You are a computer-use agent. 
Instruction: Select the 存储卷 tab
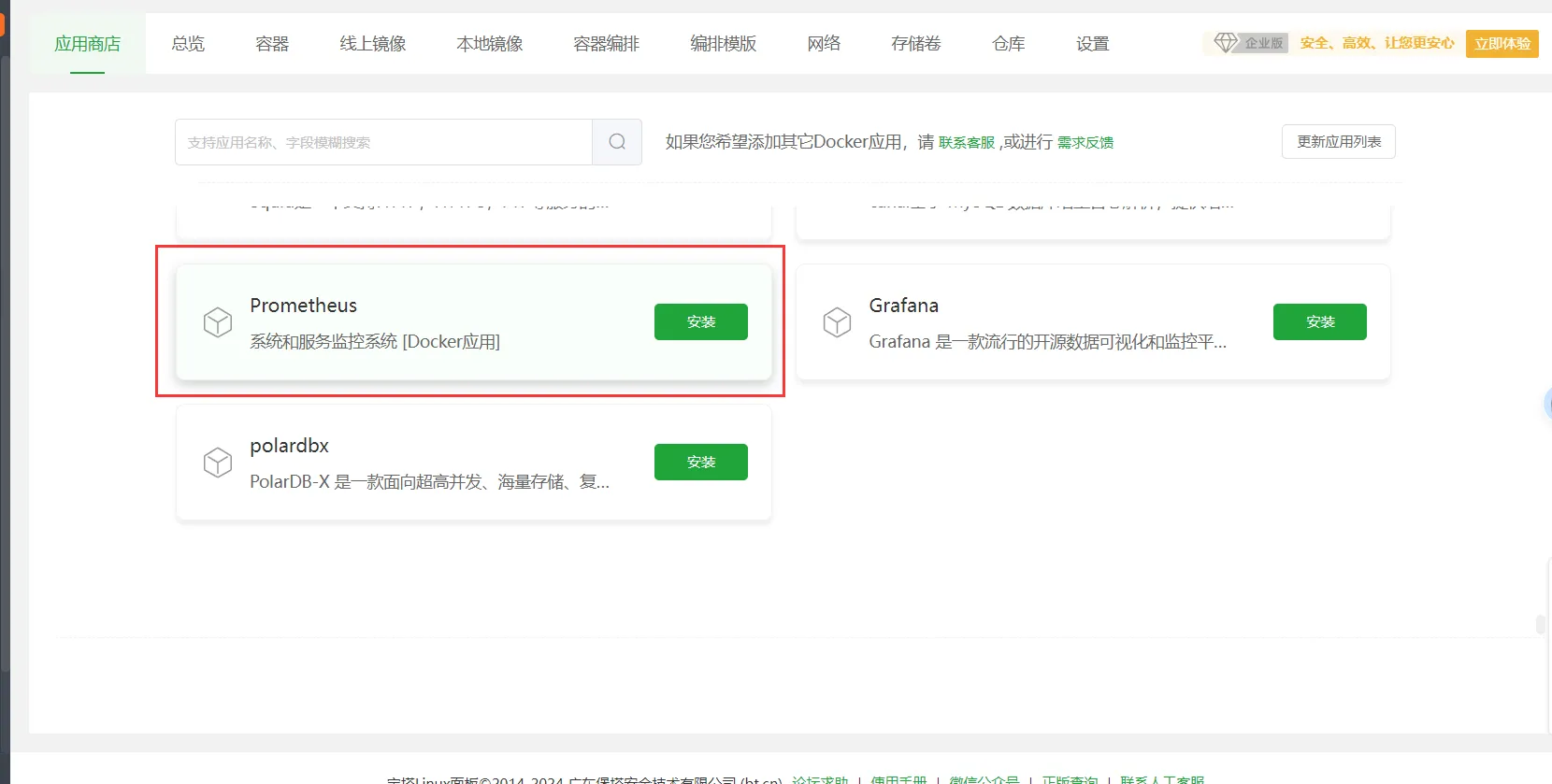[915, 44]
